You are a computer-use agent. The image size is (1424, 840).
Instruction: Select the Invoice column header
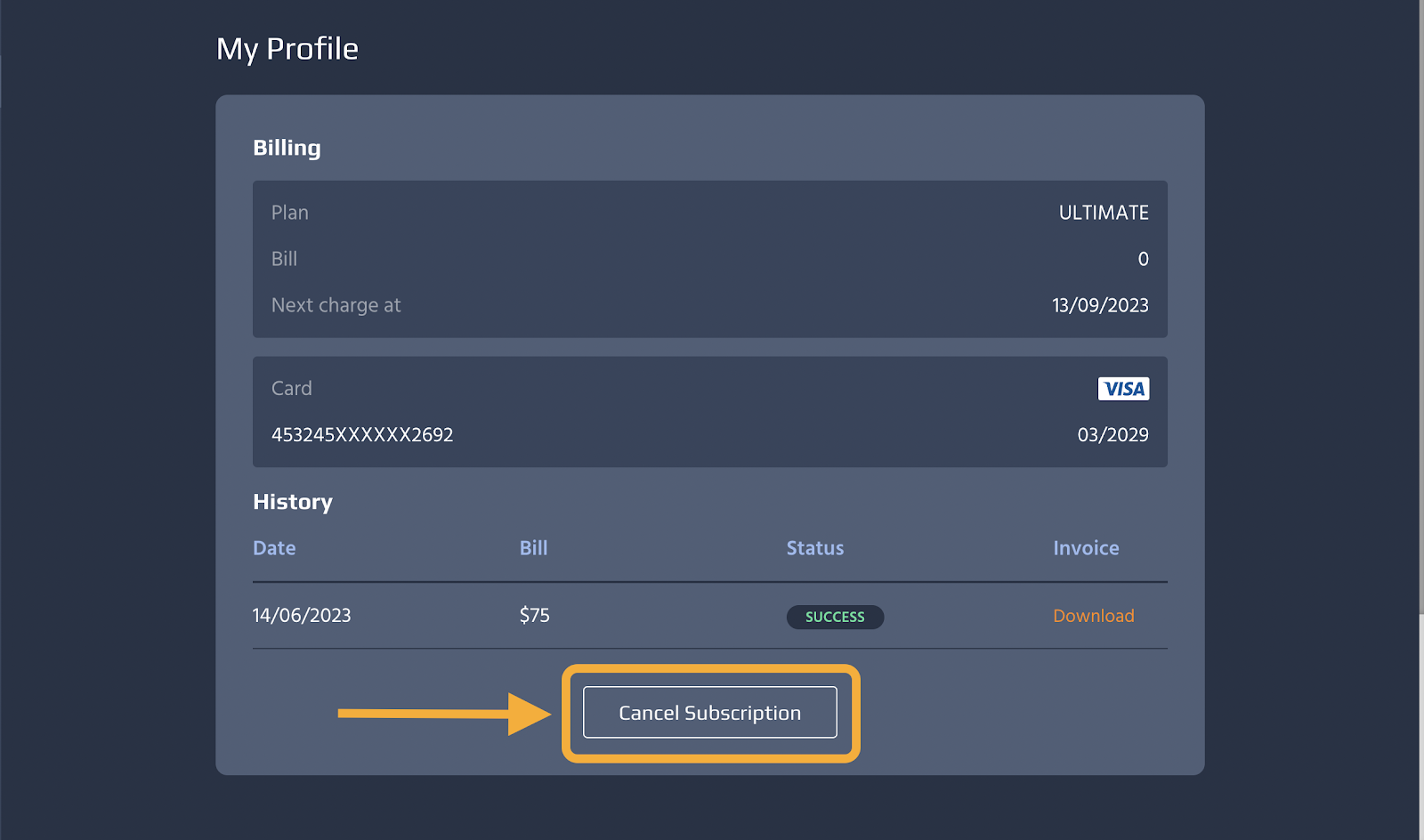coord(1086,548)
